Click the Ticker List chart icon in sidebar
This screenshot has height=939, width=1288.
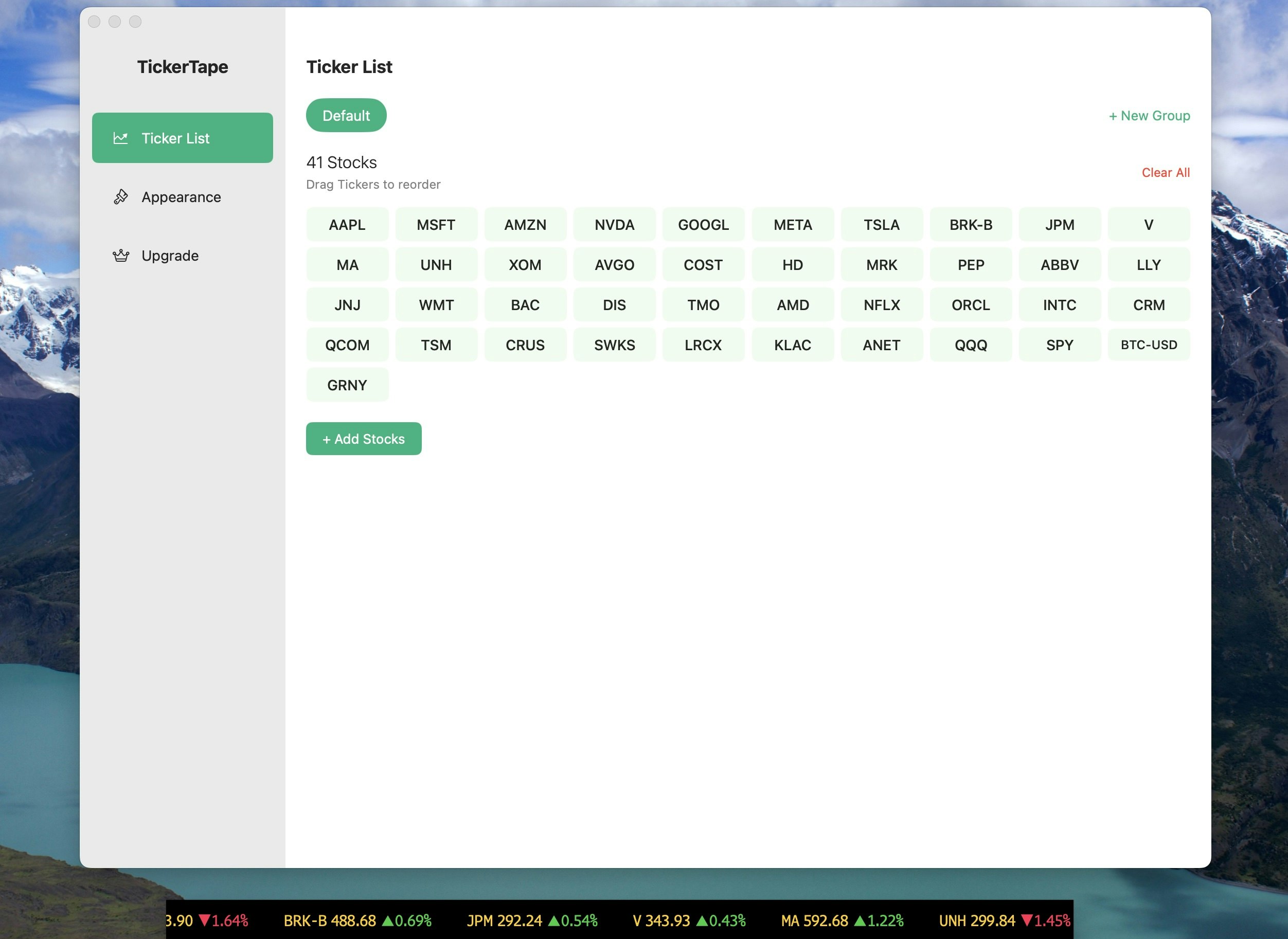pos(120,138)
